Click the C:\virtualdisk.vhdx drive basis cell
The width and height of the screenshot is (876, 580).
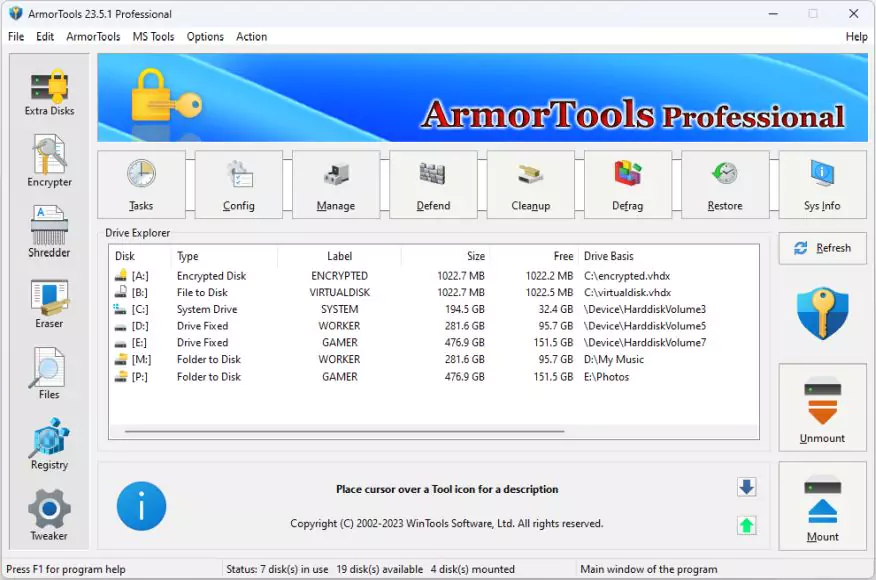627,293
